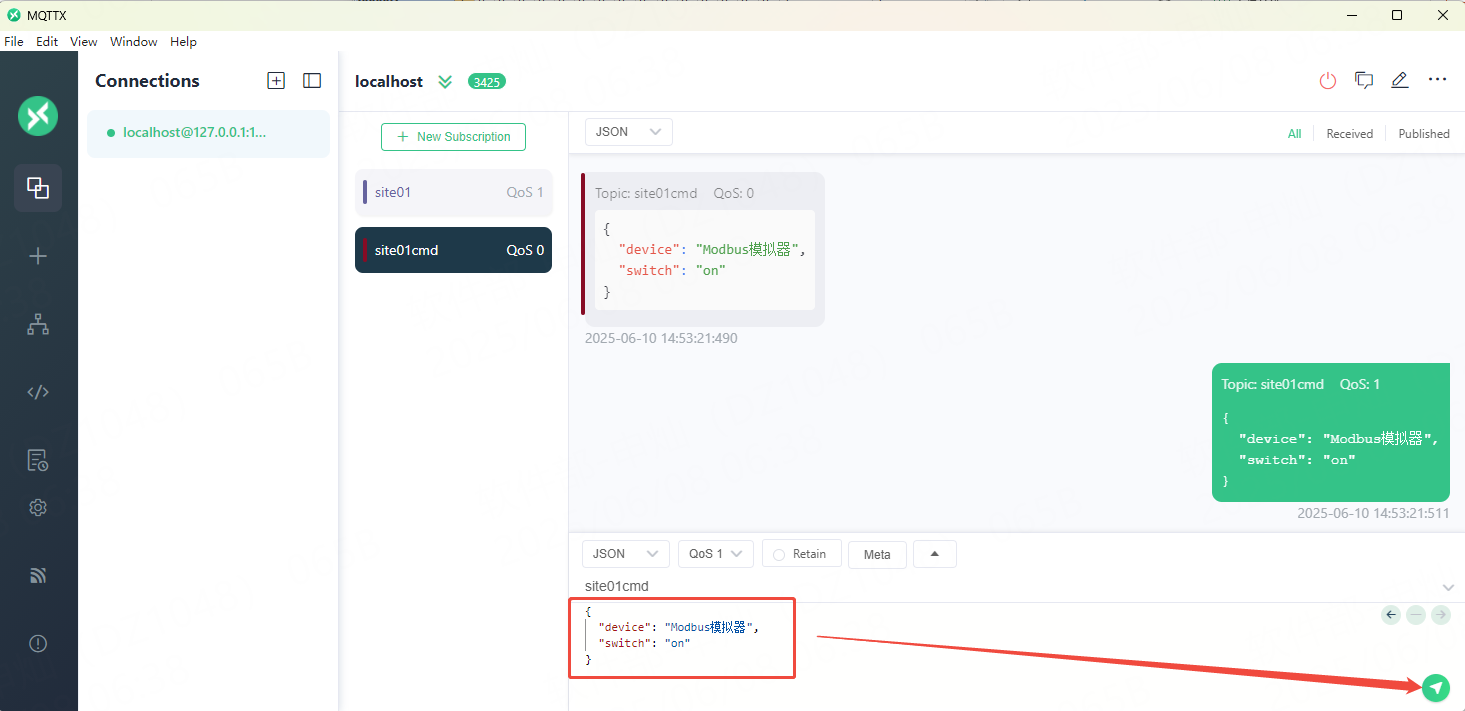Expand the green double chevron next to localhost
Viewport: 1465px width, 711px height.
(445, 82)
